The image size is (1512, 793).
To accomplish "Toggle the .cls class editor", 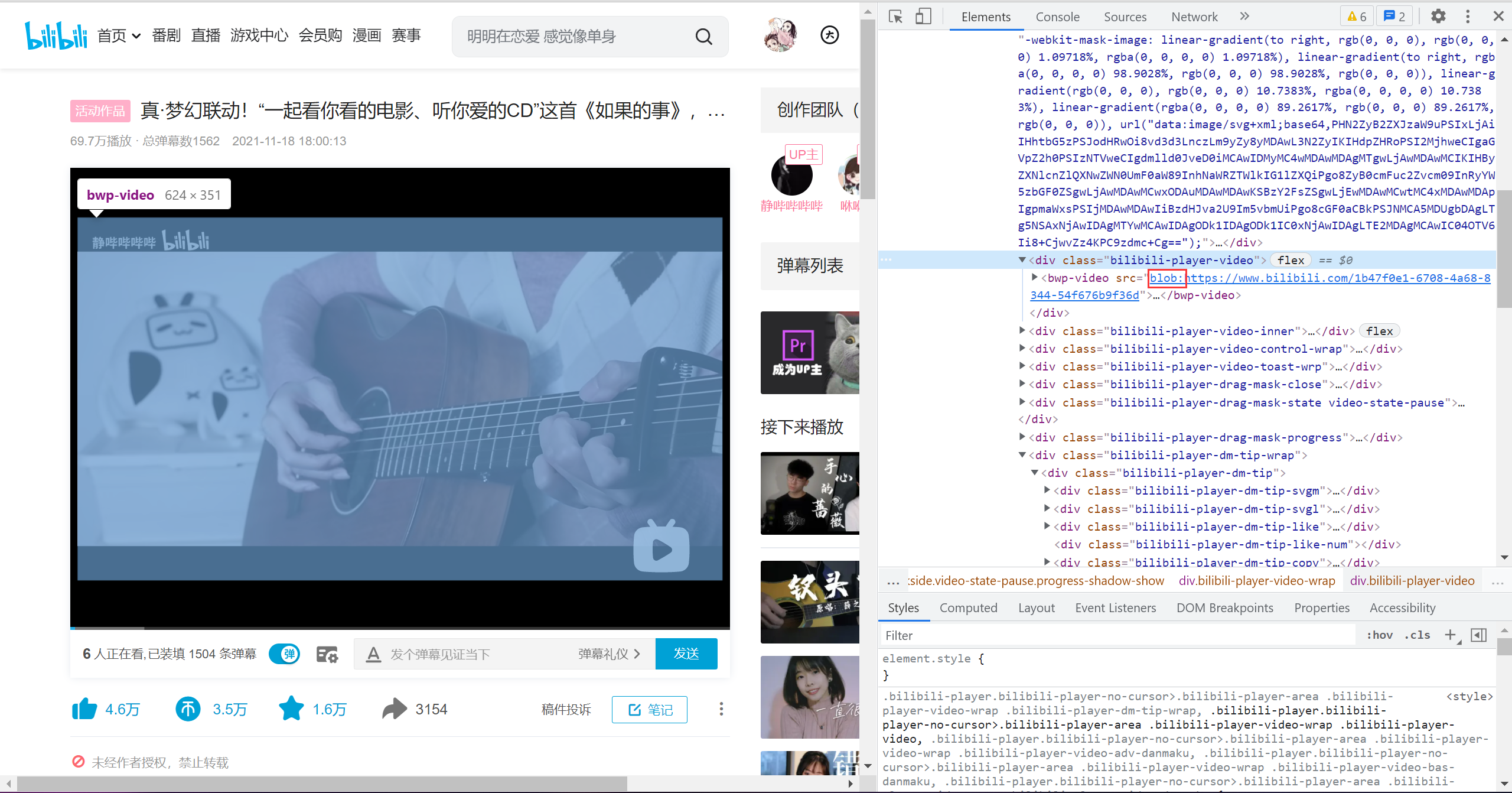I will coord(1417,635).
